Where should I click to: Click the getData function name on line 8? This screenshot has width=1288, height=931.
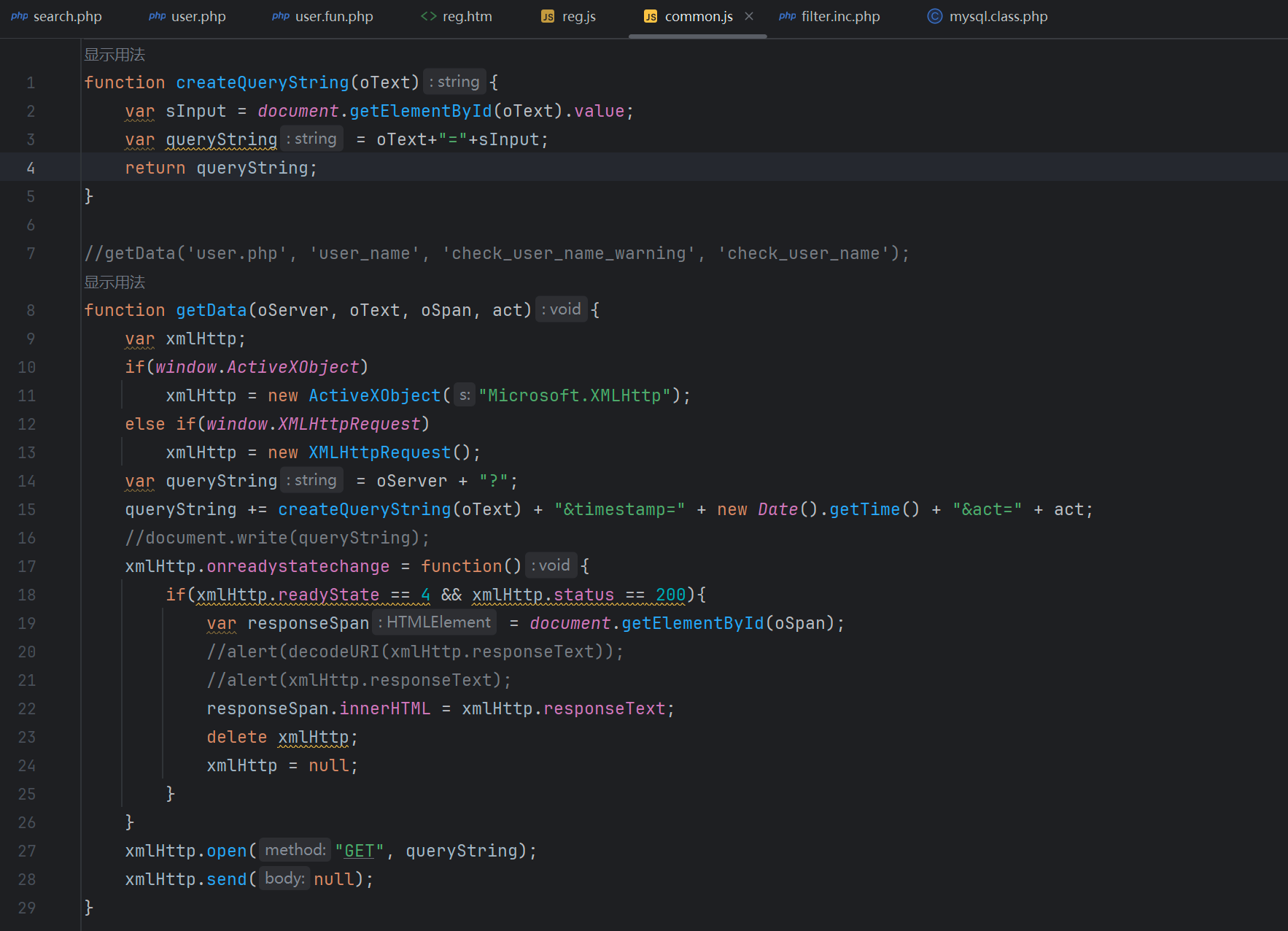[x=212, y=310]
